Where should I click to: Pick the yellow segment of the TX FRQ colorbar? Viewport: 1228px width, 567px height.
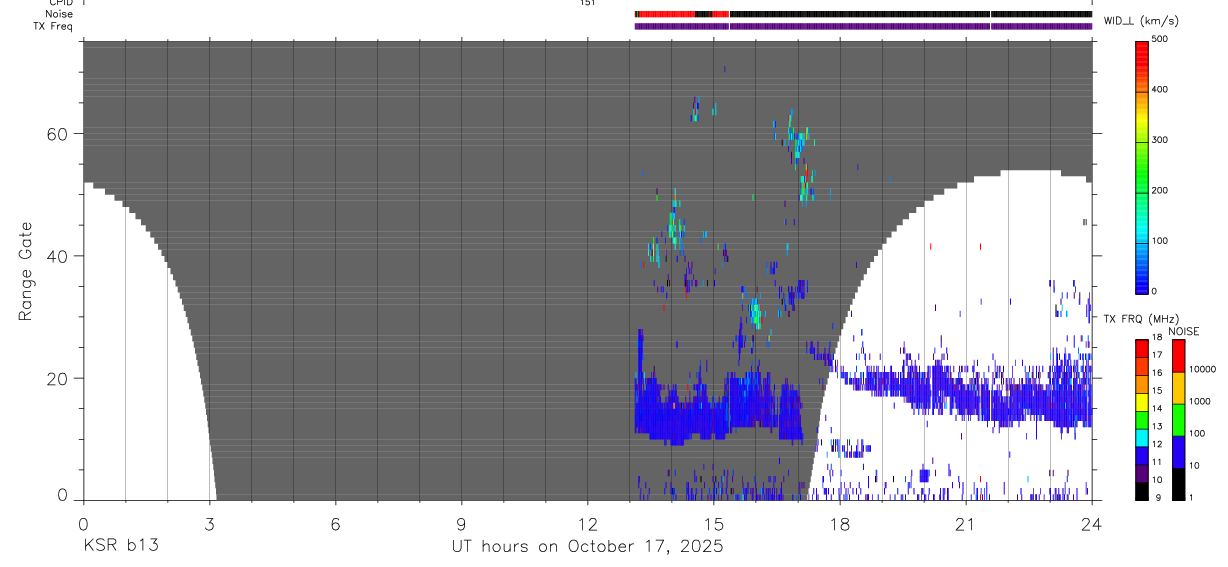click(x=1141, y=400)
